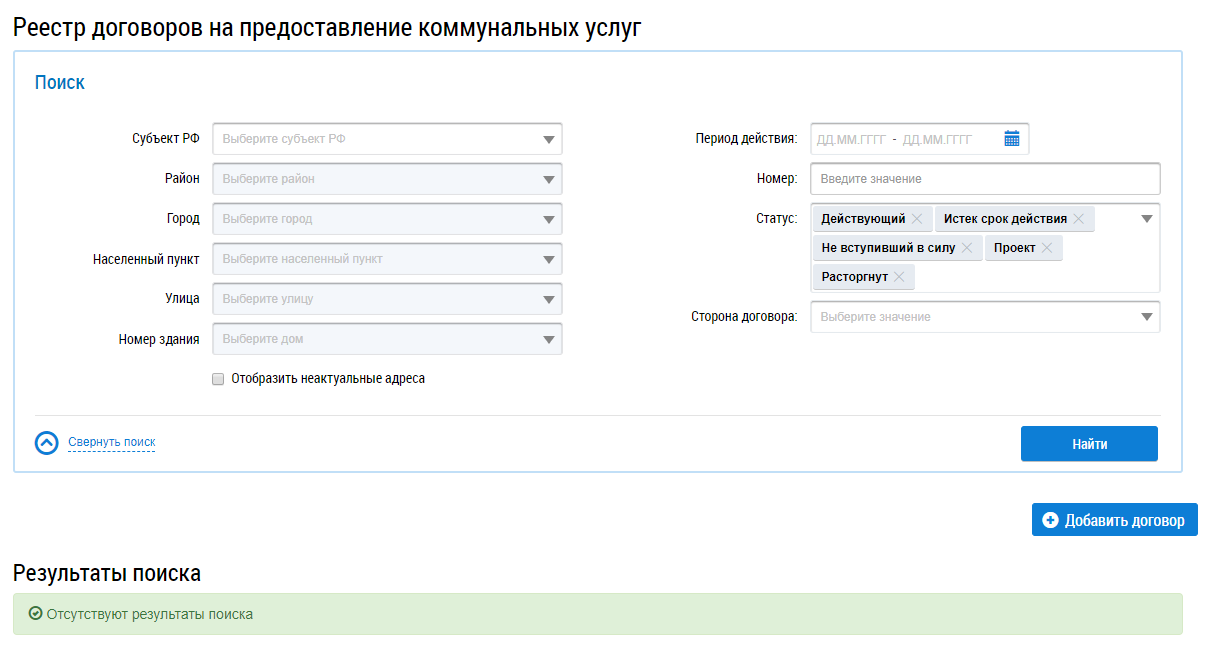Screen dimensions: 1209x654
Task: Click the collapse search circle arrow icon
Action: tap(47, 443)
